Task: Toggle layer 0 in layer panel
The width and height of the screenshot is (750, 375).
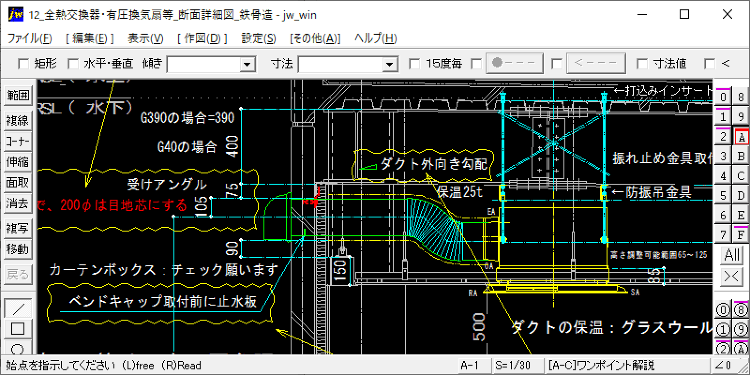Action: tap(724, 98)
